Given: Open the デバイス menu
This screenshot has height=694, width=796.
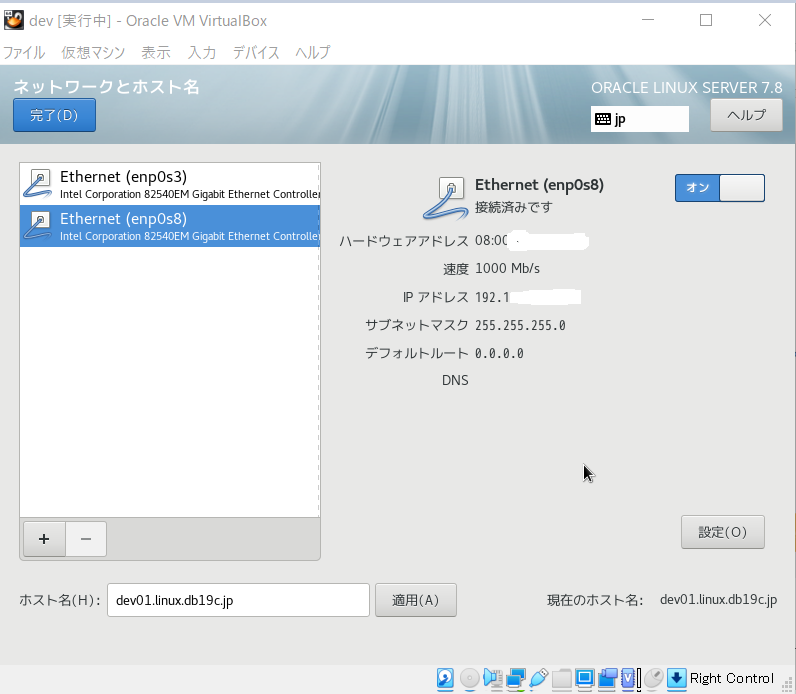Looking at the screenshot, I should 256,52.
